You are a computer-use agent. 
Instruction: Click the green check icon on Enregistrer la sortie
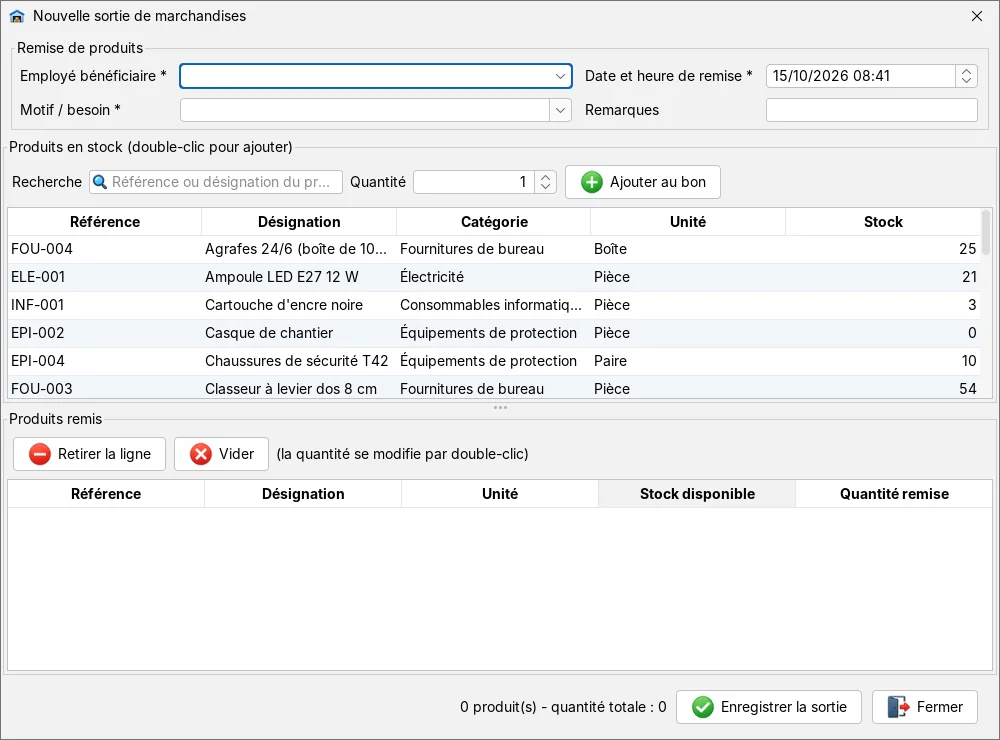point(703,707)
